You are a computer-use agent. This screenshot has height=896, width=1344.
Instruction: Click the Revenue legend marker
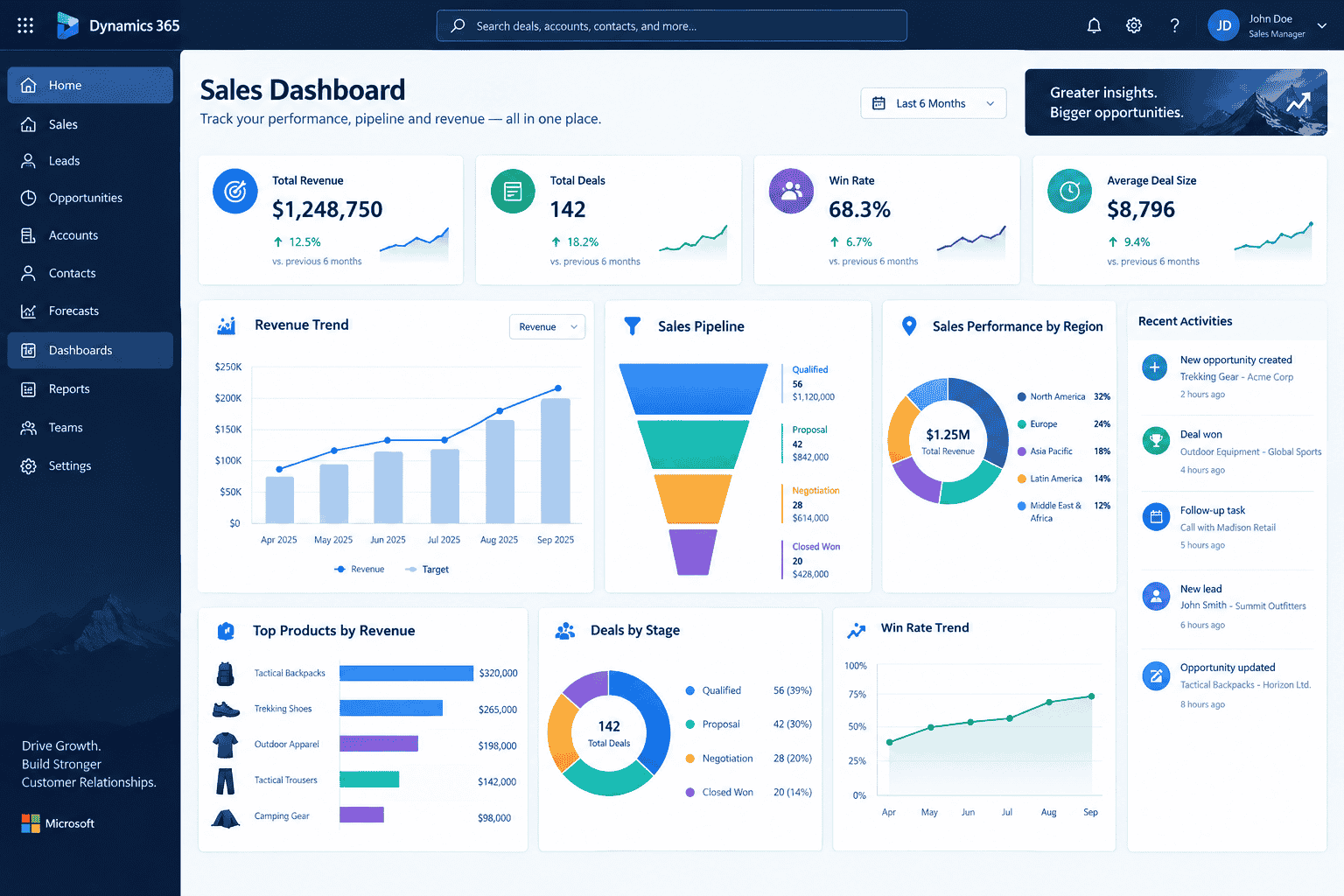tap(339, 570)
